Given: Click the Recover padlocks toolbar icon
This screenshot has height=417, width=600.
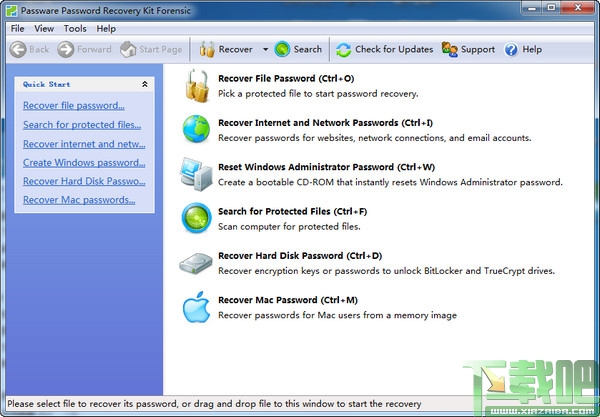Looking at the screenshot, I should tap(207, 50).
